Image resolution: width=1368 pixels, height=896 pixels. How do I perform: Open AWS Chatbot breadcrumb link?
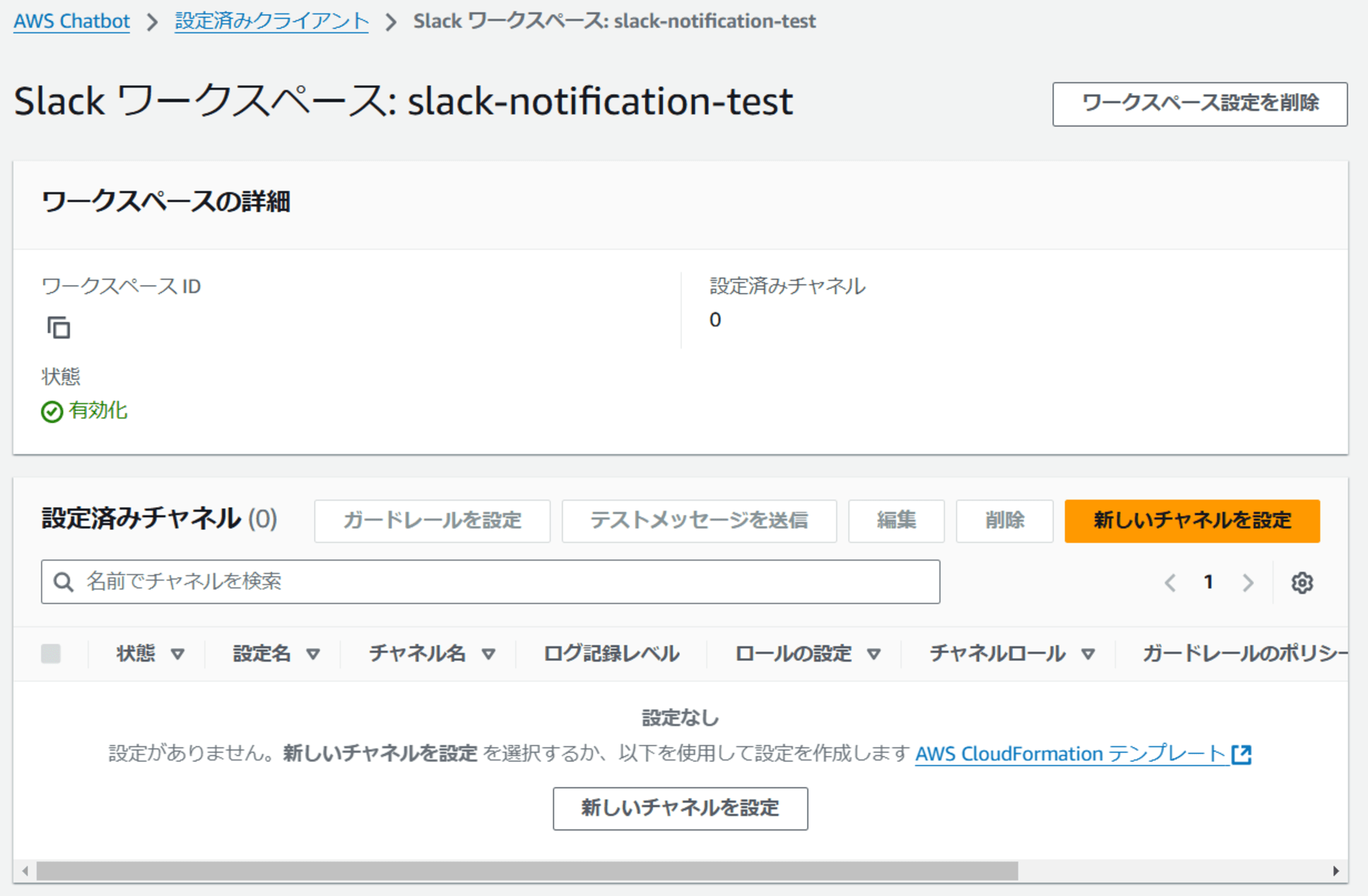click(72, 21)
